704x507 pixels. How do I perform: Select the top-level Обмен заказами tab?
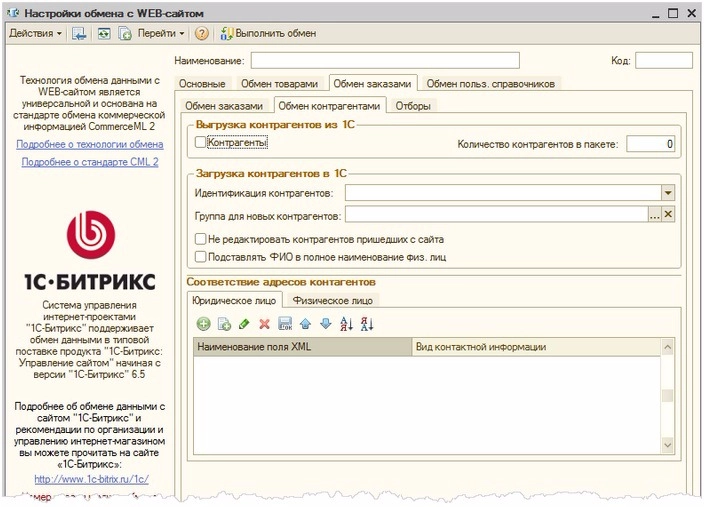[x=372, y=84]
